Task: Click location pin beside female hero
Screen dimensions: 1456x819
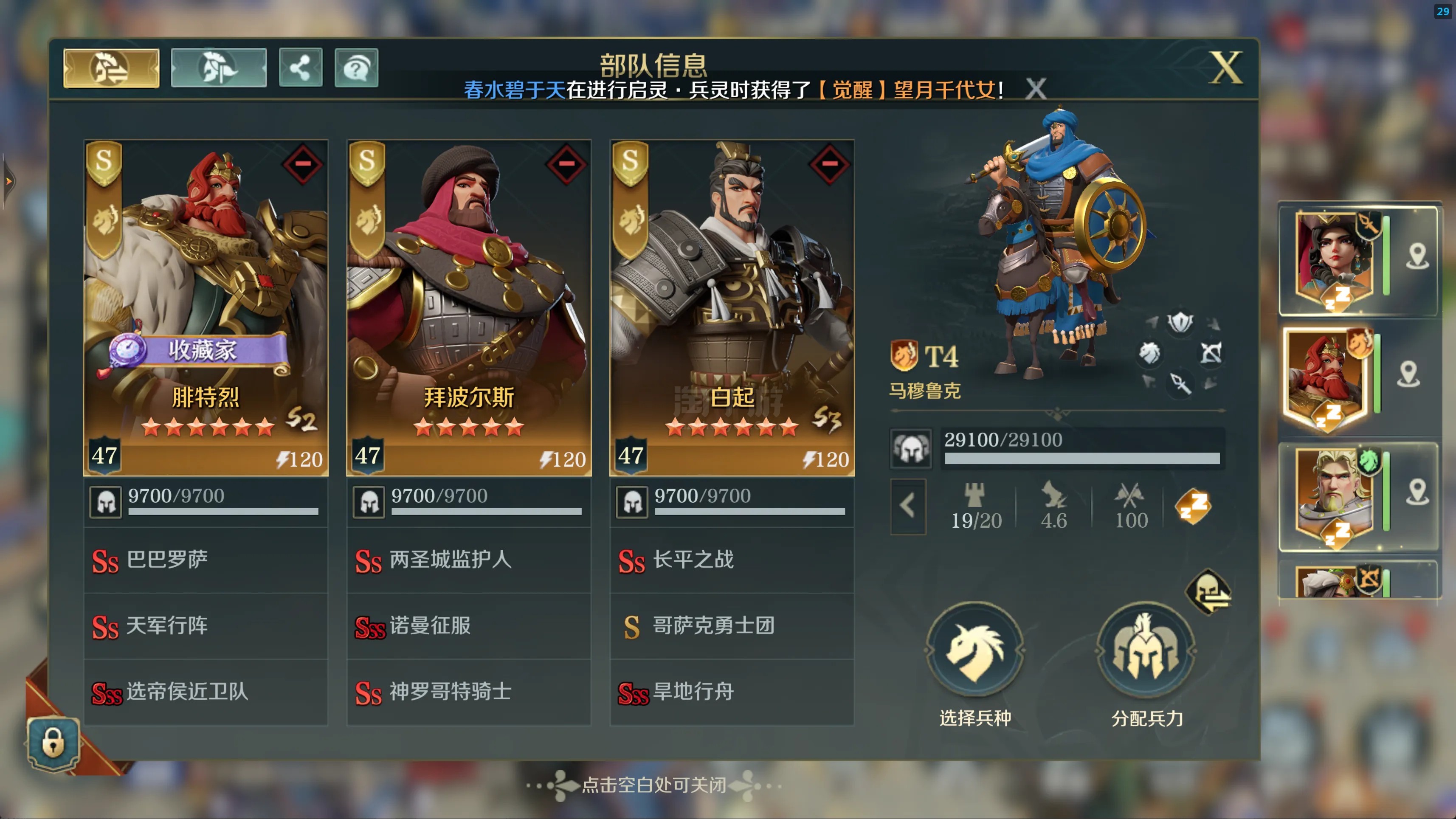Action: (x=1417, y=256)
